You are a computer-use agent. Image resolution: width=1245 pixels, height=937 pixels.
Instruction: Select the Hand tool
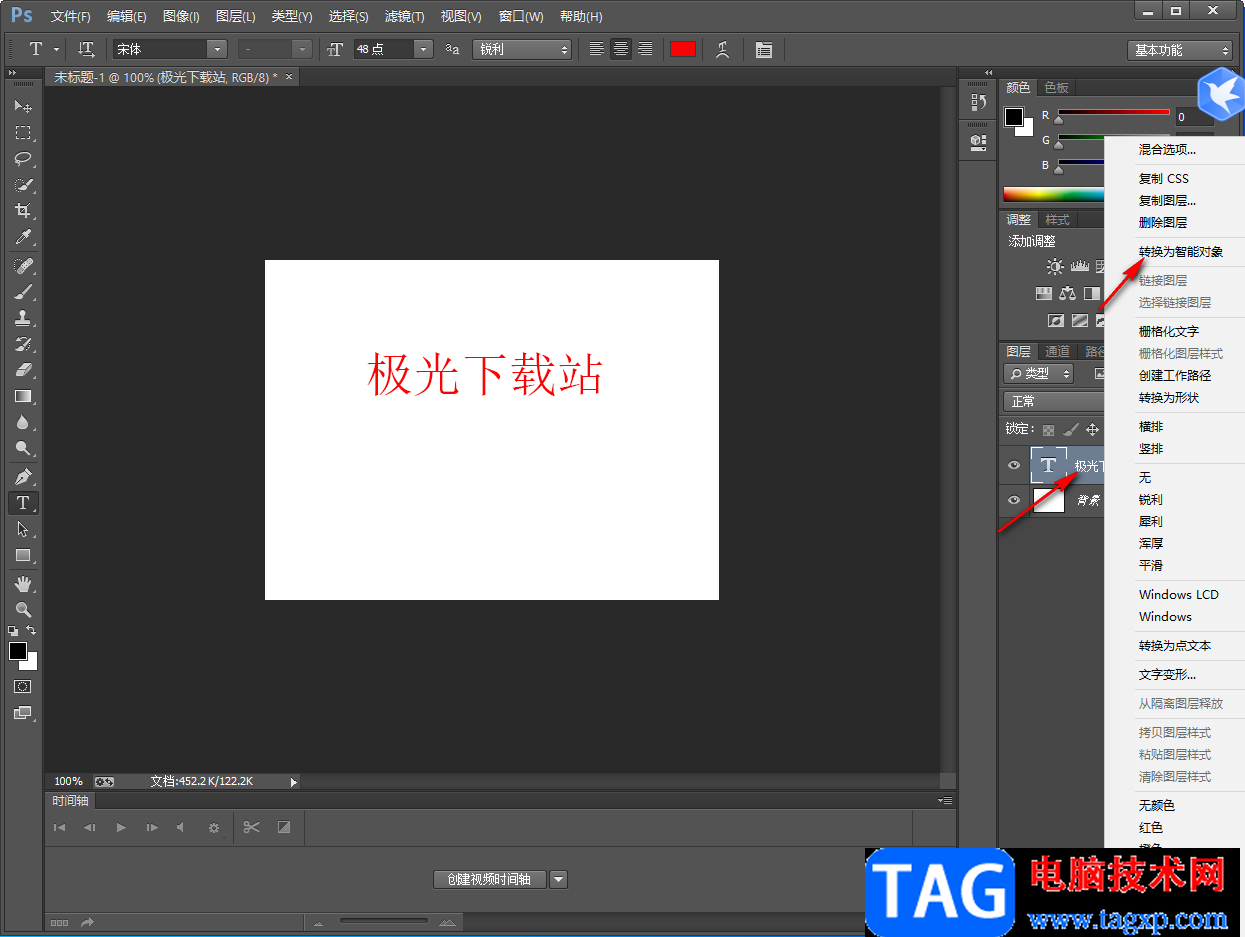(x=22, y=583)
